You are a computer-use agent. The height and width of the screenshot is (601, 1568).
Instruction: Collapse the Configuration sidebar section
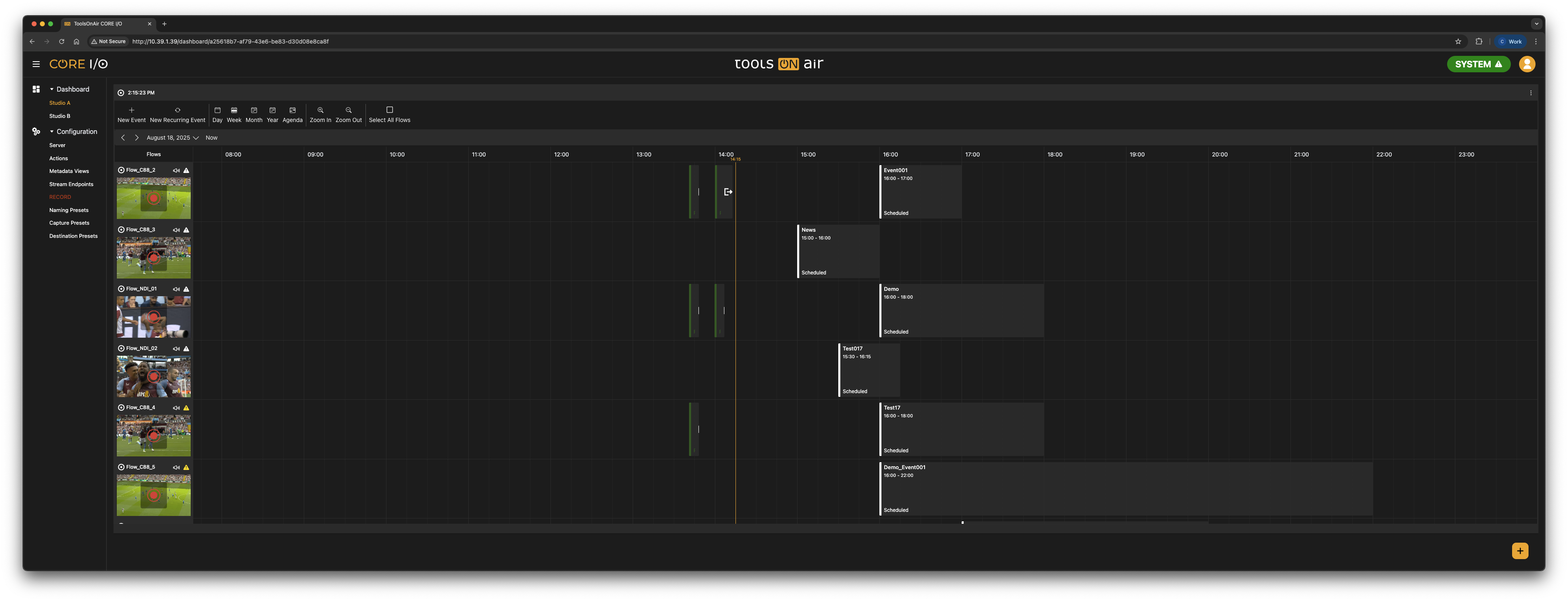pos(52,132)
